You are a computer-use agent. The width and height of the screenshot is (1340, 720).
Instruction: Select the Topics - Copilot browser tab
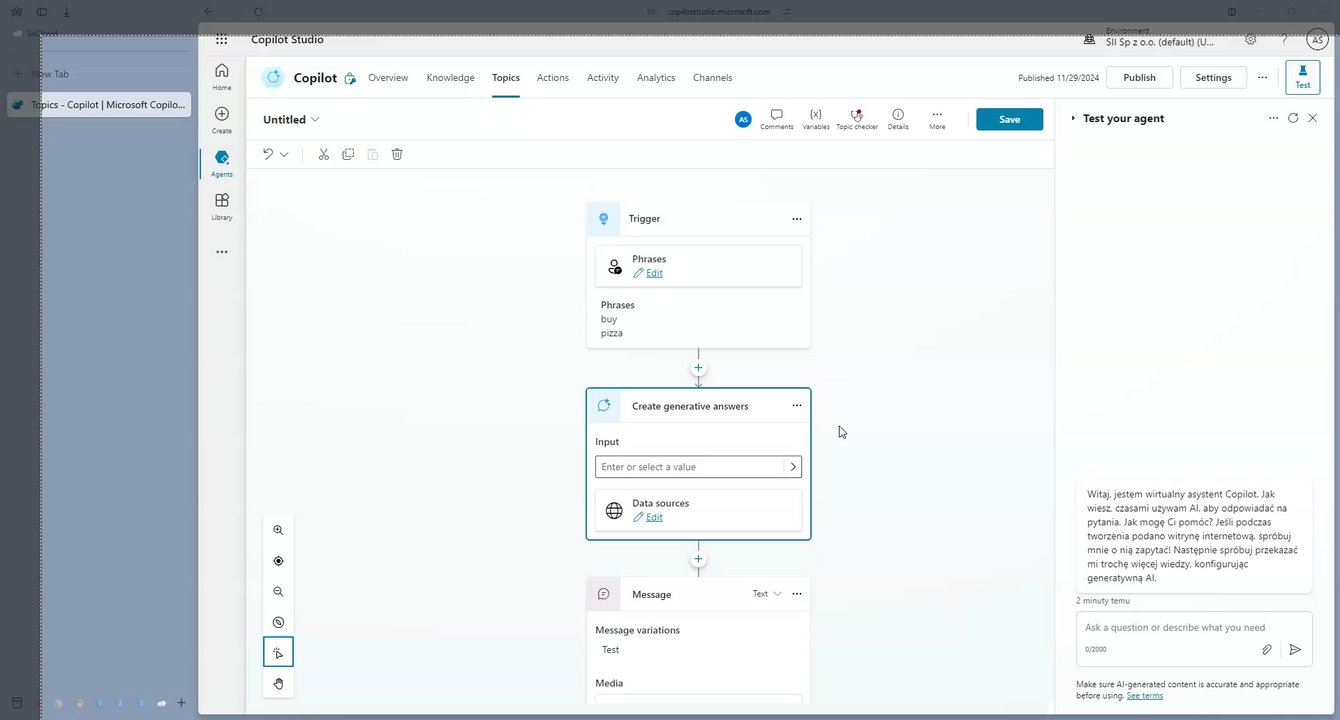(x=99, y=104)
